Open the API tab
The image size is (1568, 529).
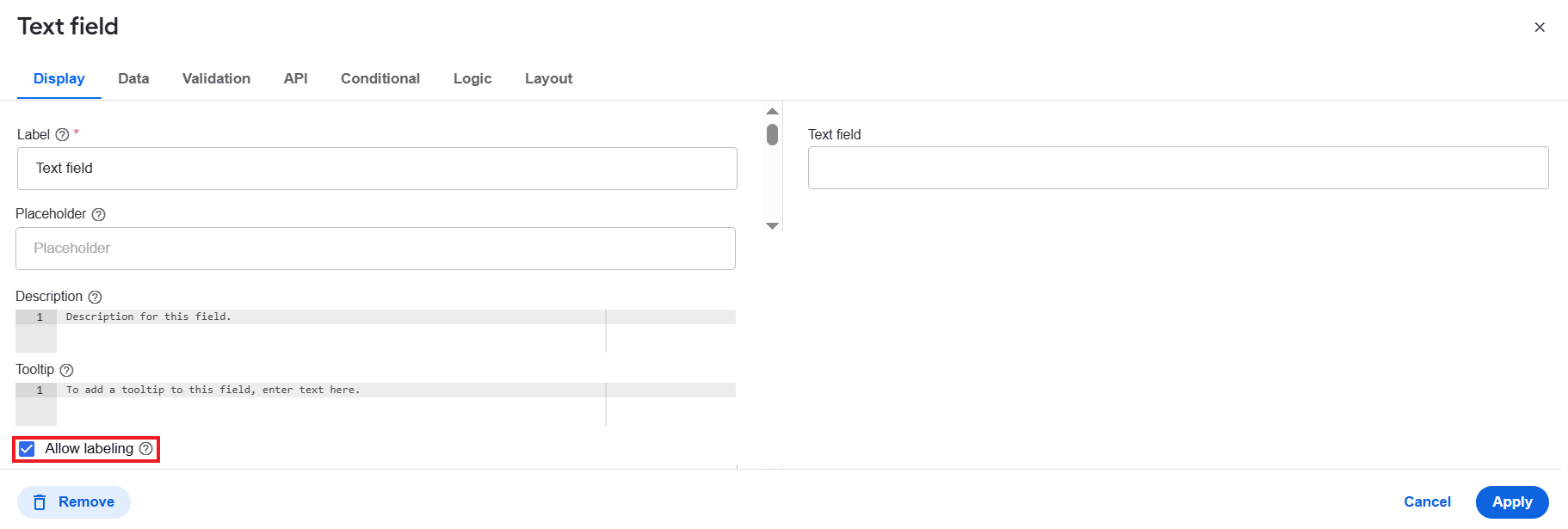(295, 78)
